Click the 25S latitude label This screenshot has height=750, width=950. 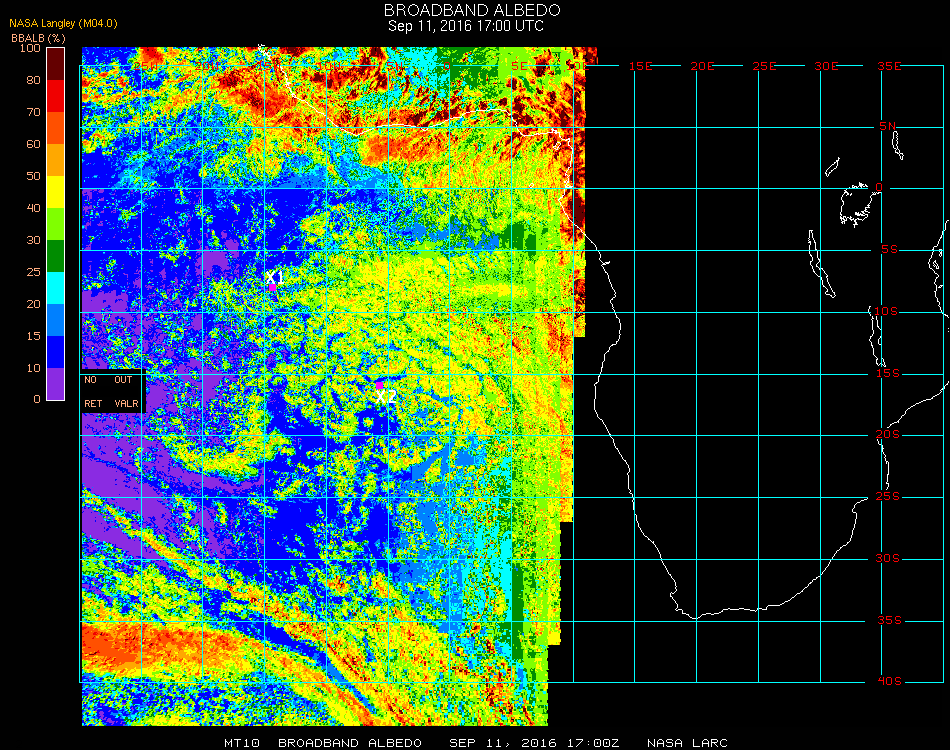click(x=888, y=497)
